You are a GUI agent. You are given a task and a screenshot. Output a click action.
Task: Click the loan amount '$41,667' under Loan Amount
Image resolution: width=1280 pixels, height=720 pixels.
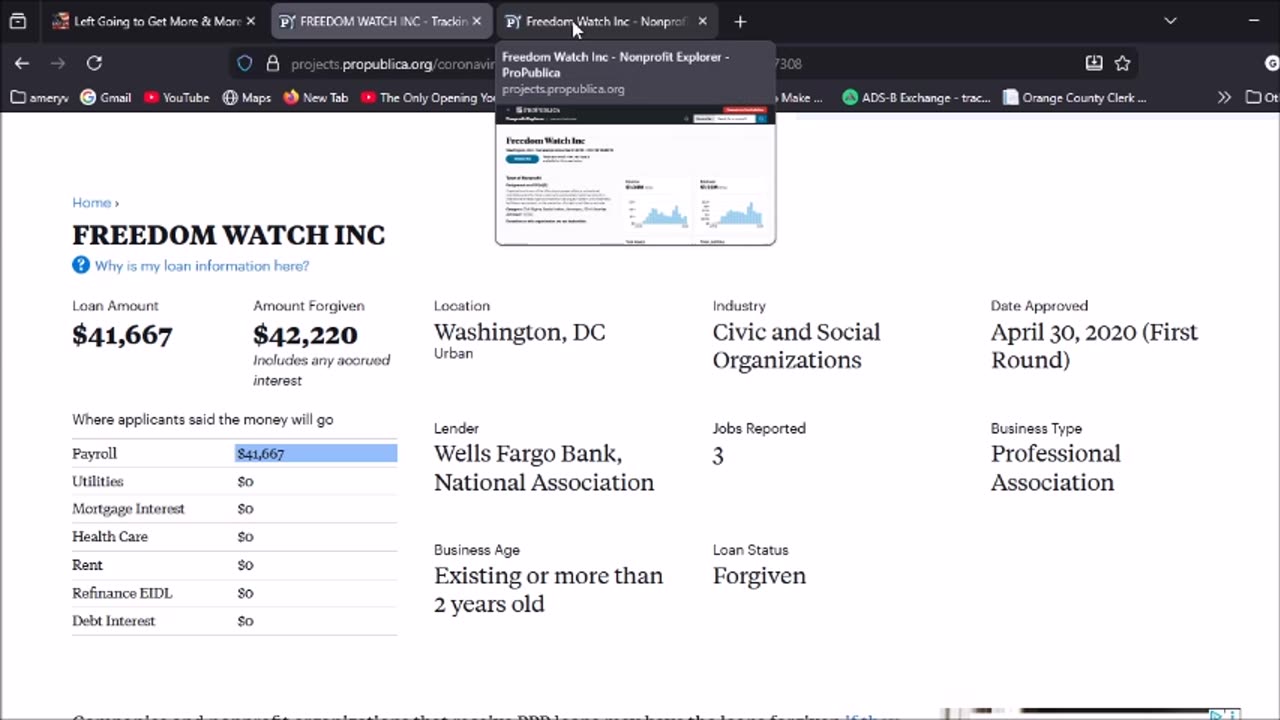point(122,335)
